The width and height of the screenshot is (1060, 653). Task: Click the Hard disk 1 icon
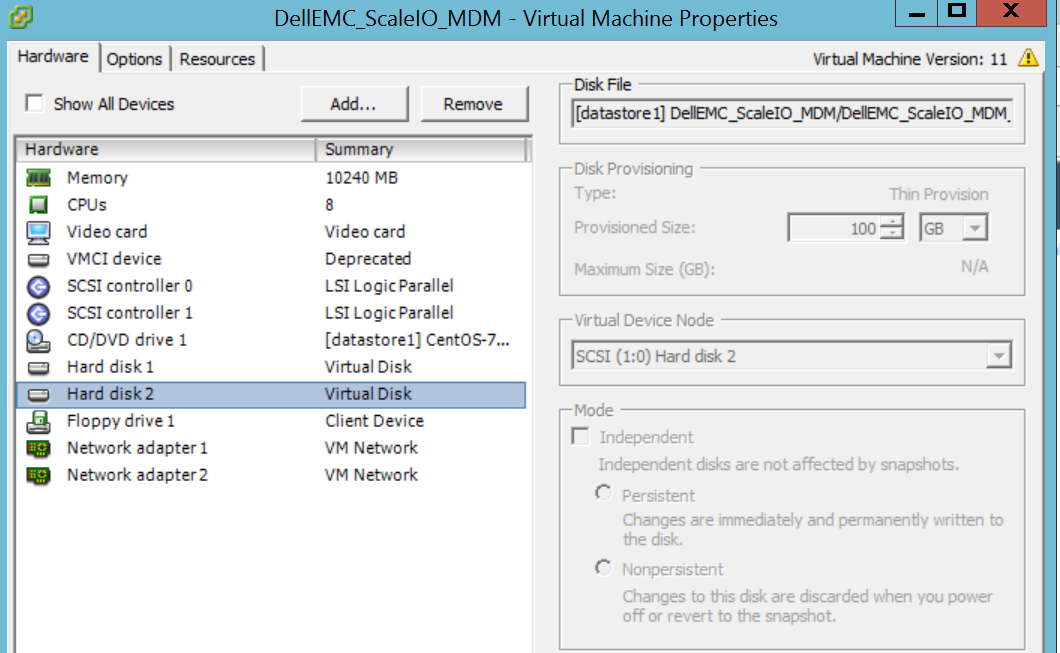(x=39, y=368)
